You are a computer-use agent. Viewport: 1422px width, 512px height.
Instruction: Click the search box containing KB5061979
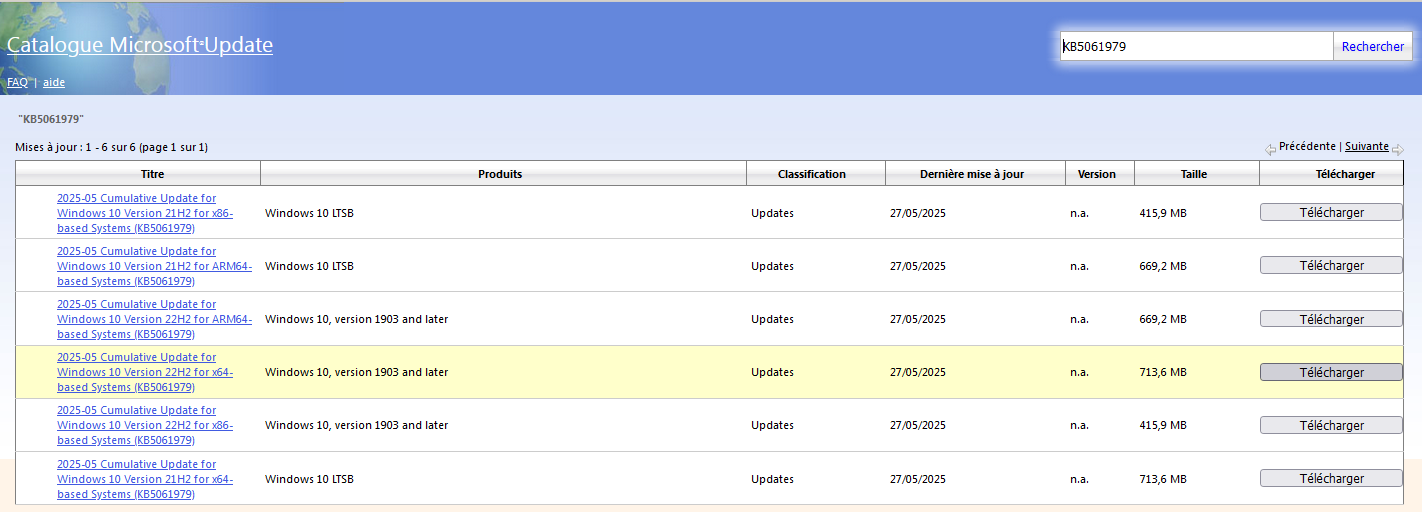click(1196, 46)
